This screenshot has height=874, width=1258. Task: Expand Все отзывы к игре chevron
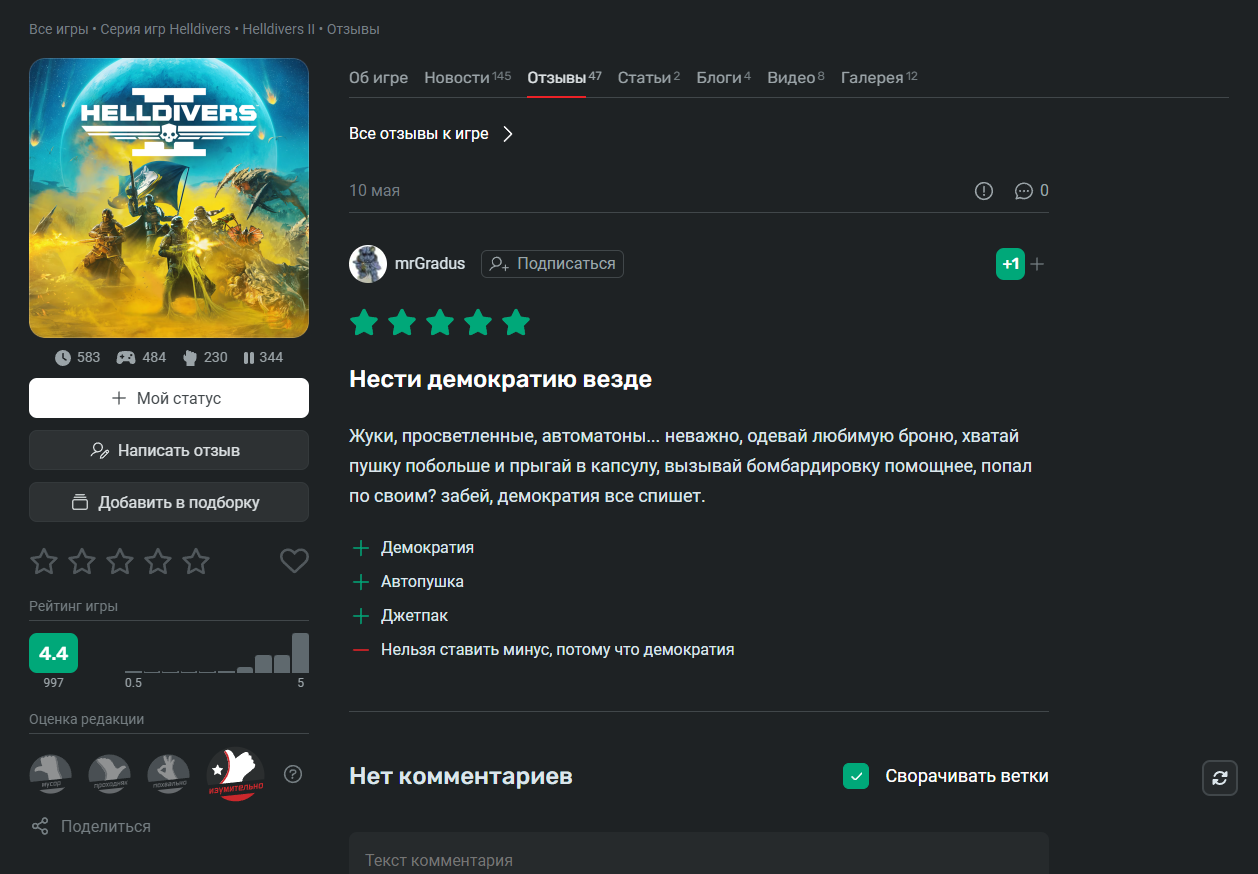click(x=507, y=134)
